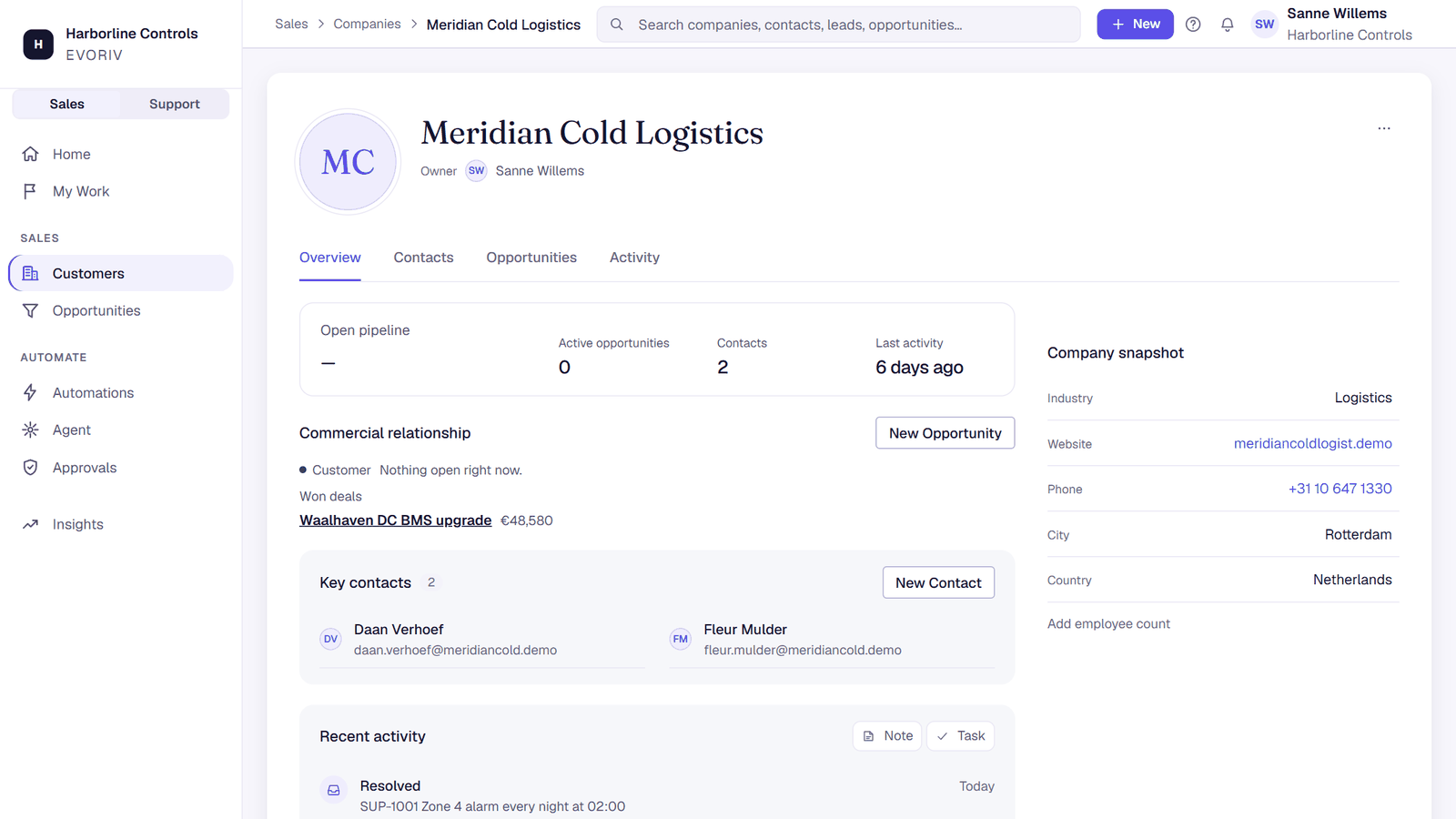
Task: Click the SW owner avatar badge
Action: point(477,171)
